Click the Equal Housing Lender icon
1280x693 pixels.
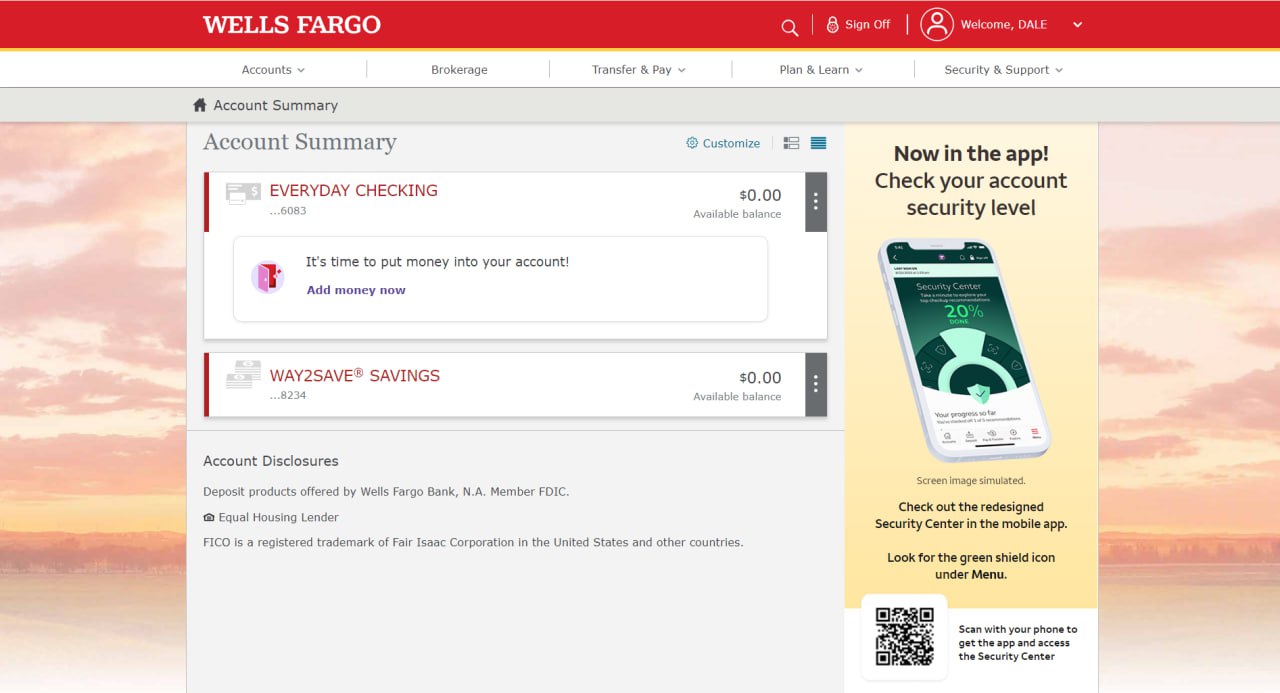(x=209, y=517)
